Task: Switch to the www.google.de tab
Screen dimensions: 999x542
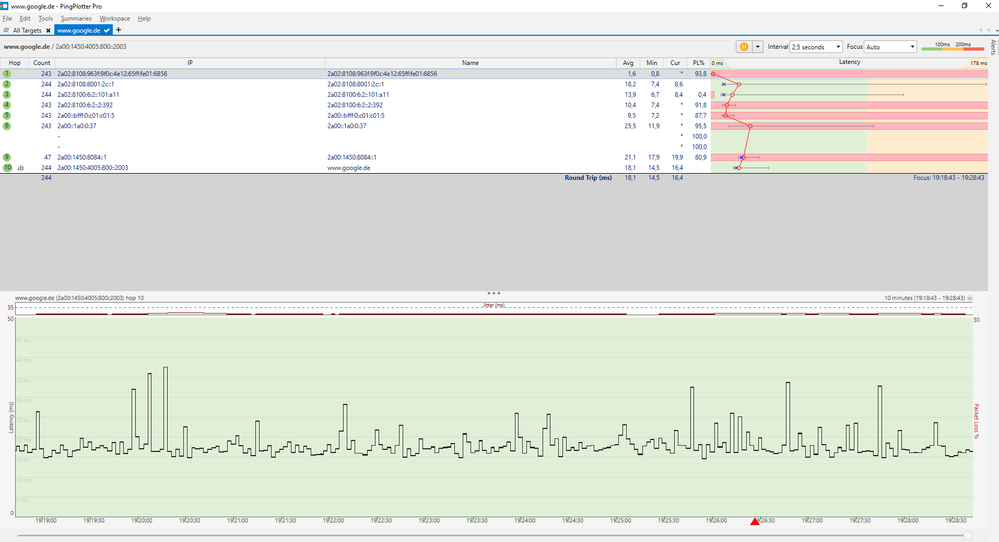Action: tap(80, 31)
